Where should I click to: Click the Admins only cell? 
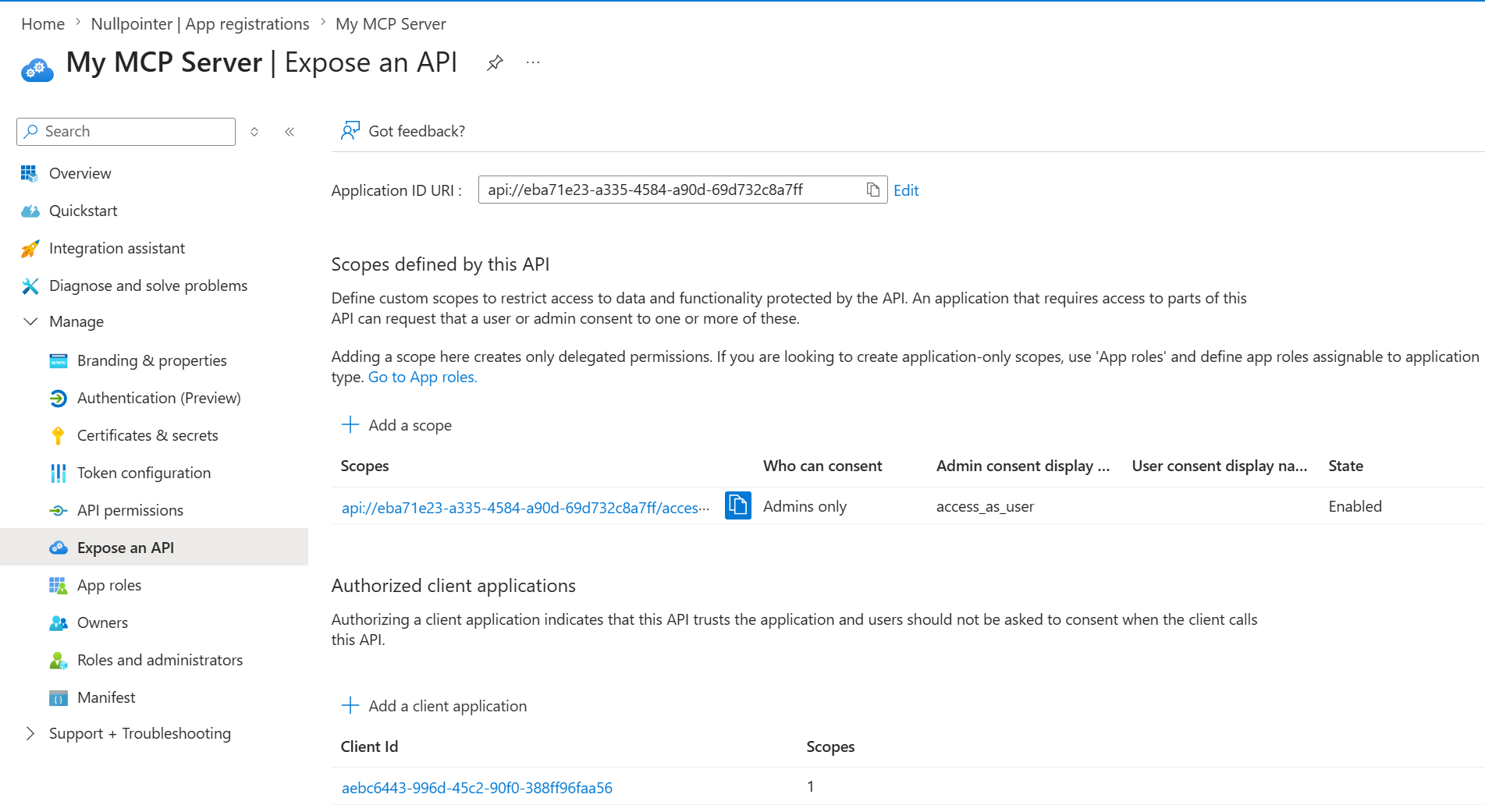pos(805,506)
